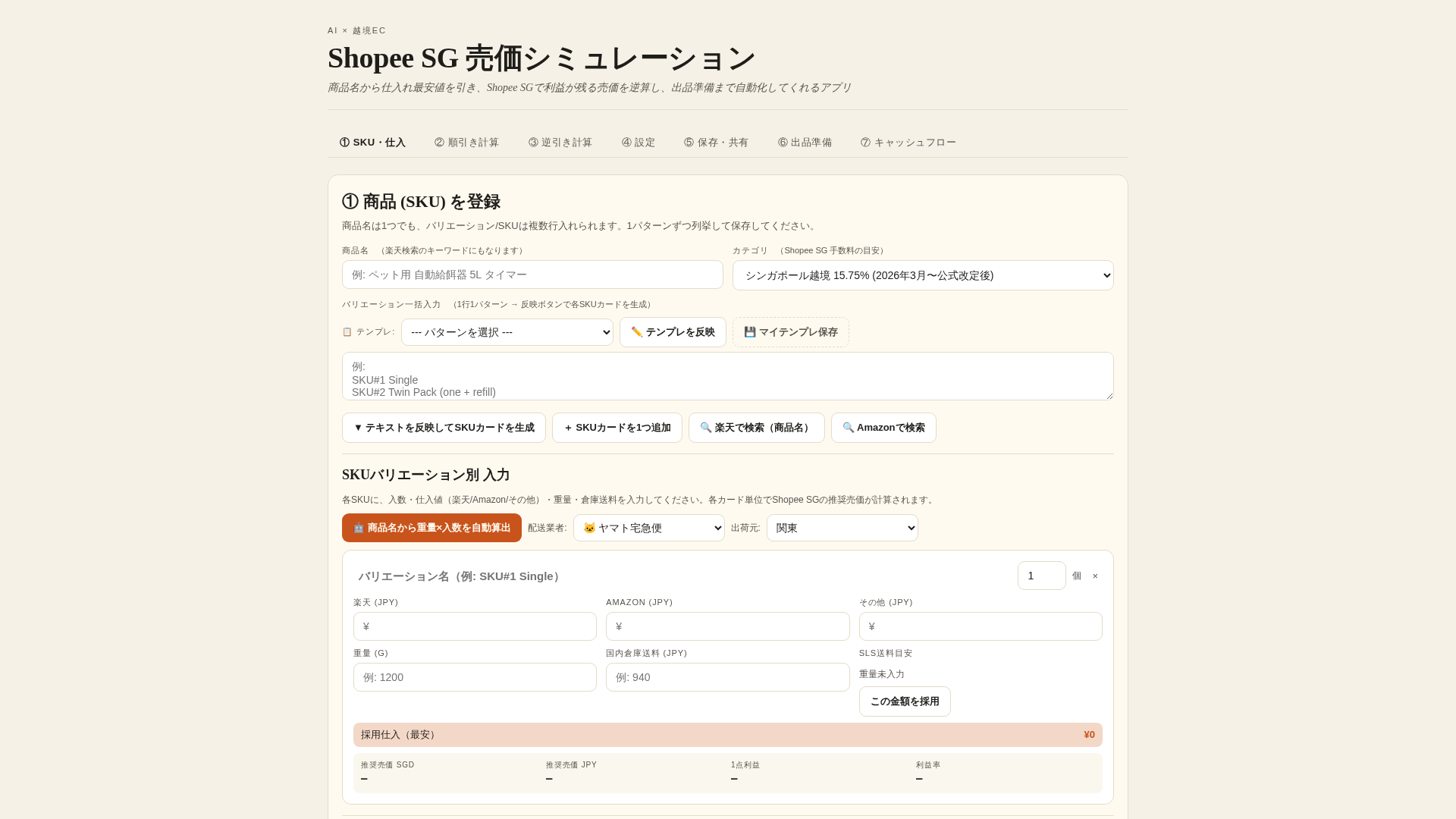Click the 商品名 input field
The image size is (1456, 819).
coord(532,275)
